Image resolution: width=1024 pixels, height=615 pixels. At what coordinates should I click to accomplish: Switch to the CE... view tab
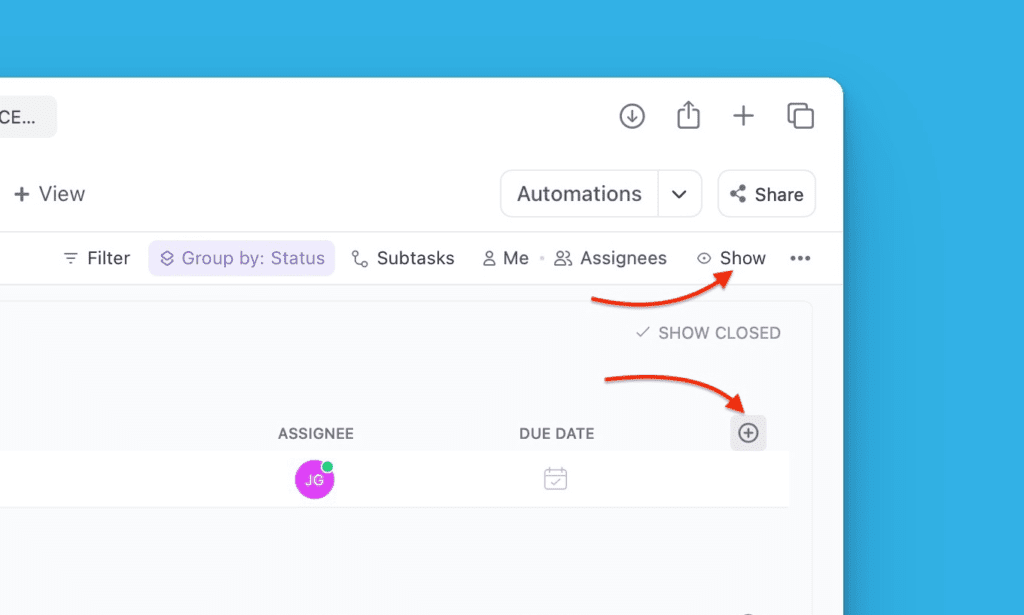pos(25,116)
